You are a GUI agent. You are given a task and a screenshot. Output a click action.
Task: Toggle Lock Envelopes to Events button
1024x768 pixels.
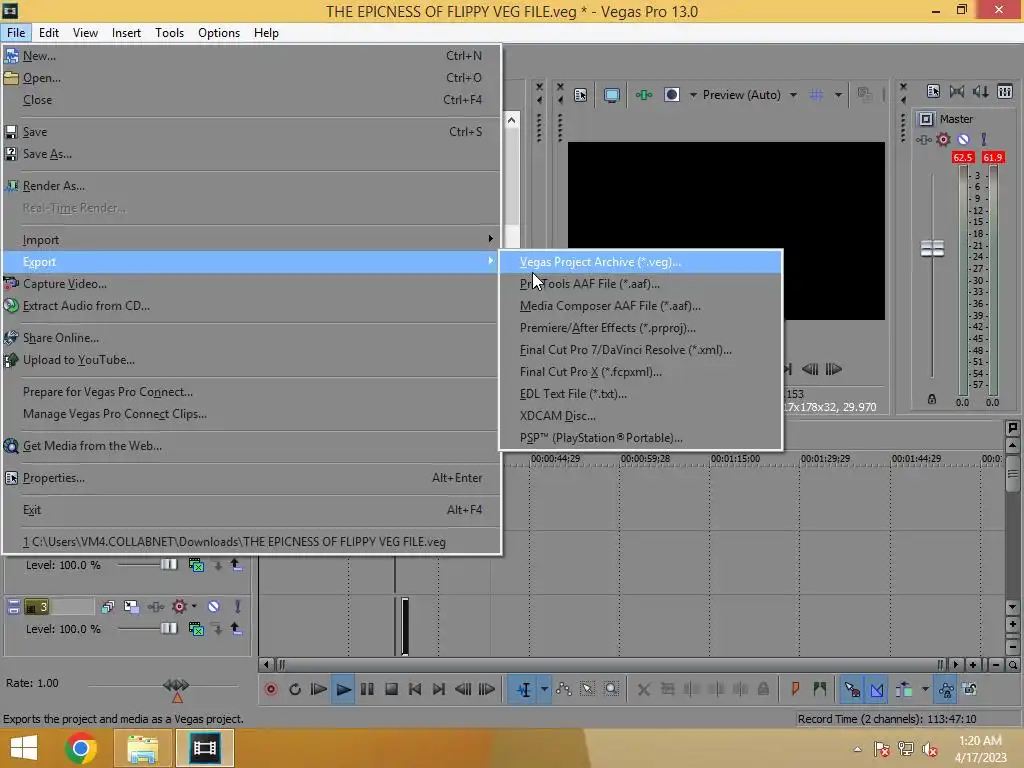pyautogui.click(x=946, y=689)
